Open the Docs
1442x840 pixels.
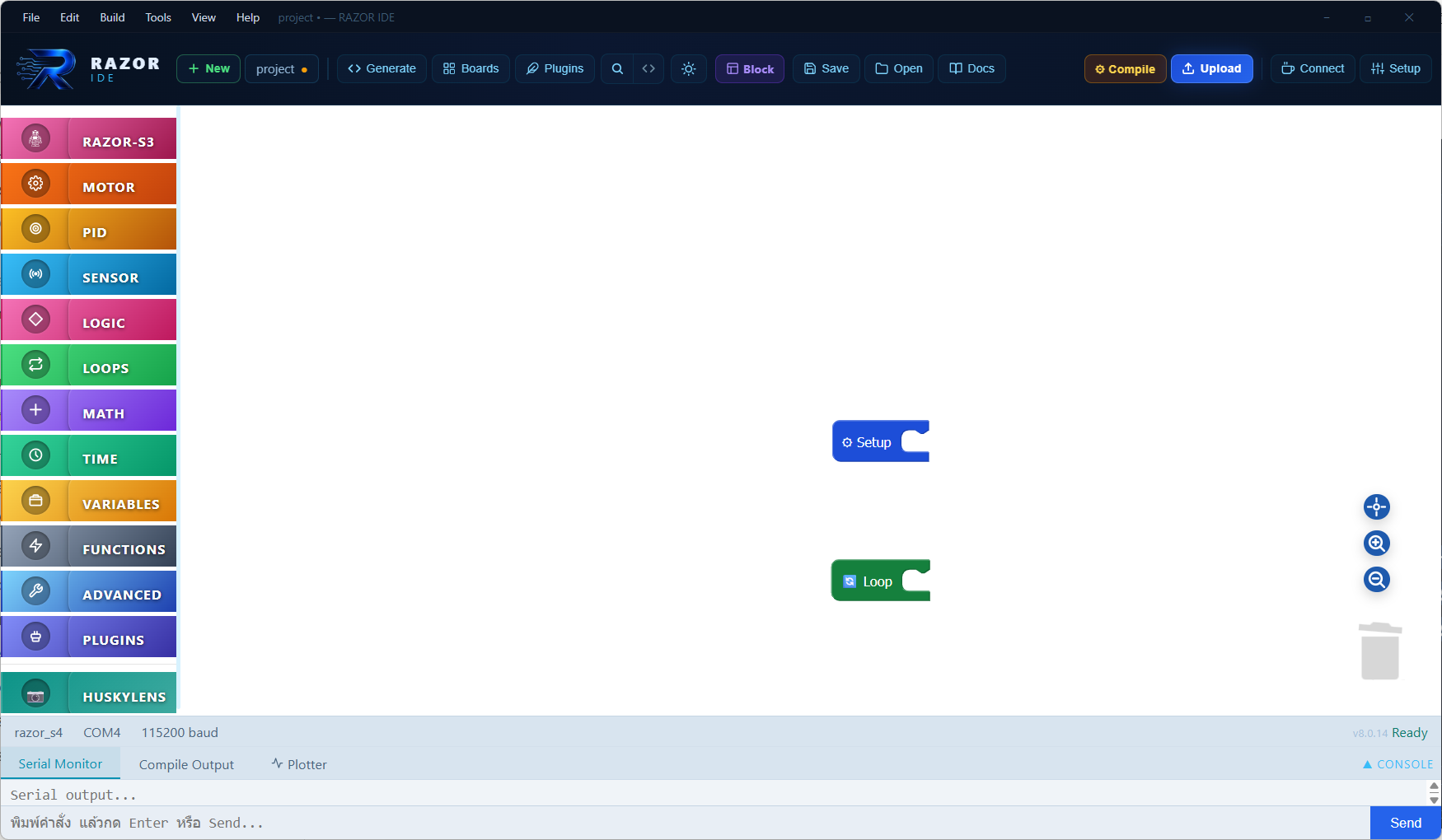971,68
